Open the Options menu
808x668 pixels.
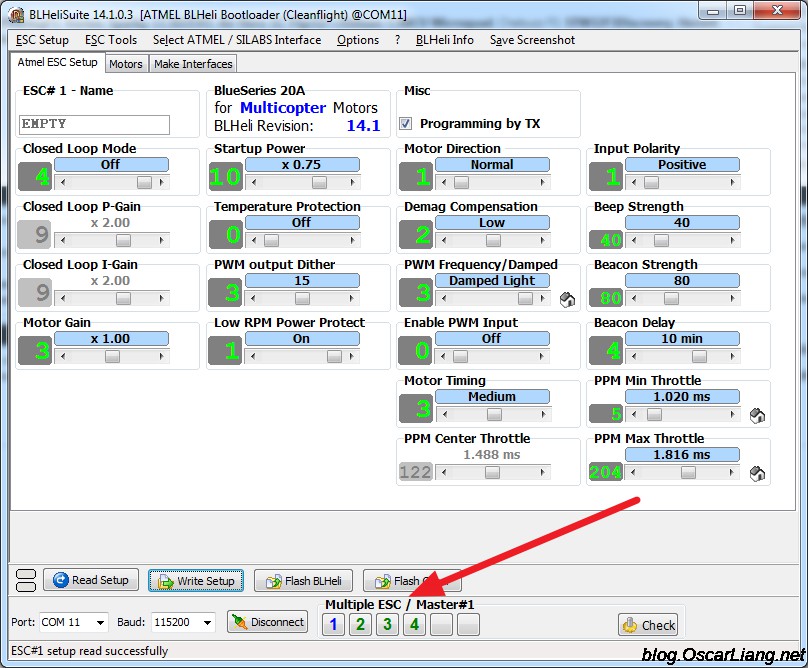(x=358, y=40)
